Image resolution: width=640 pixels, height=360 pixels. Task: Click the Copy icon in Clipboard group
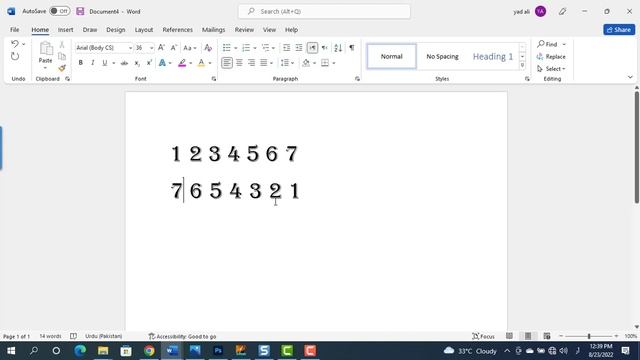point(62,56)
